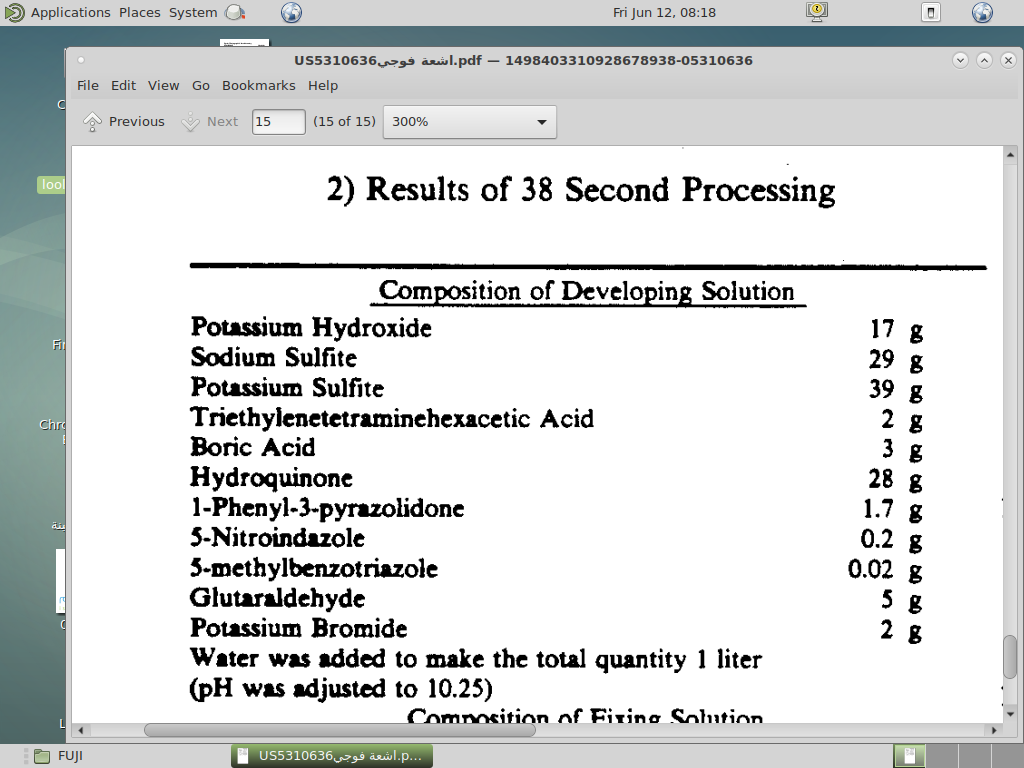Click the 'Hydroquinone' row text
This screenshot has width=1024, height=768.
[x=271, y=478]
